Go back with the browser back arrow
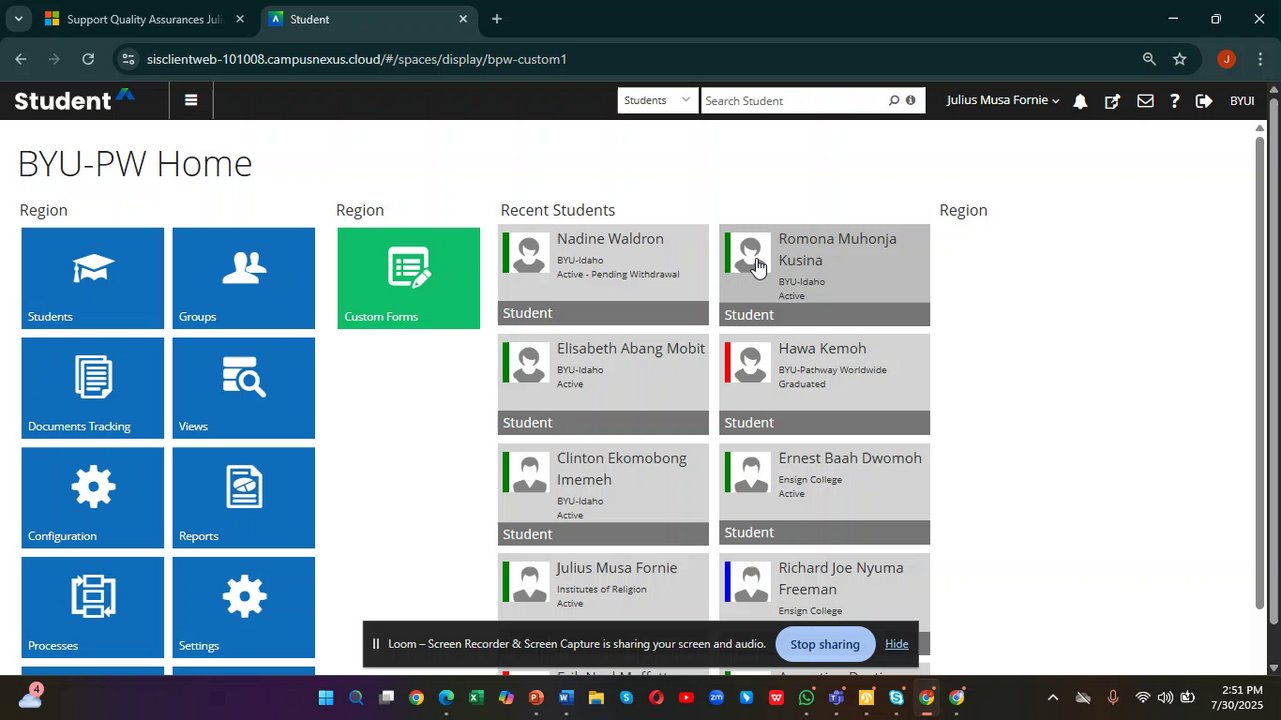This screenshot has width=1281, height=720. point(21,59)
